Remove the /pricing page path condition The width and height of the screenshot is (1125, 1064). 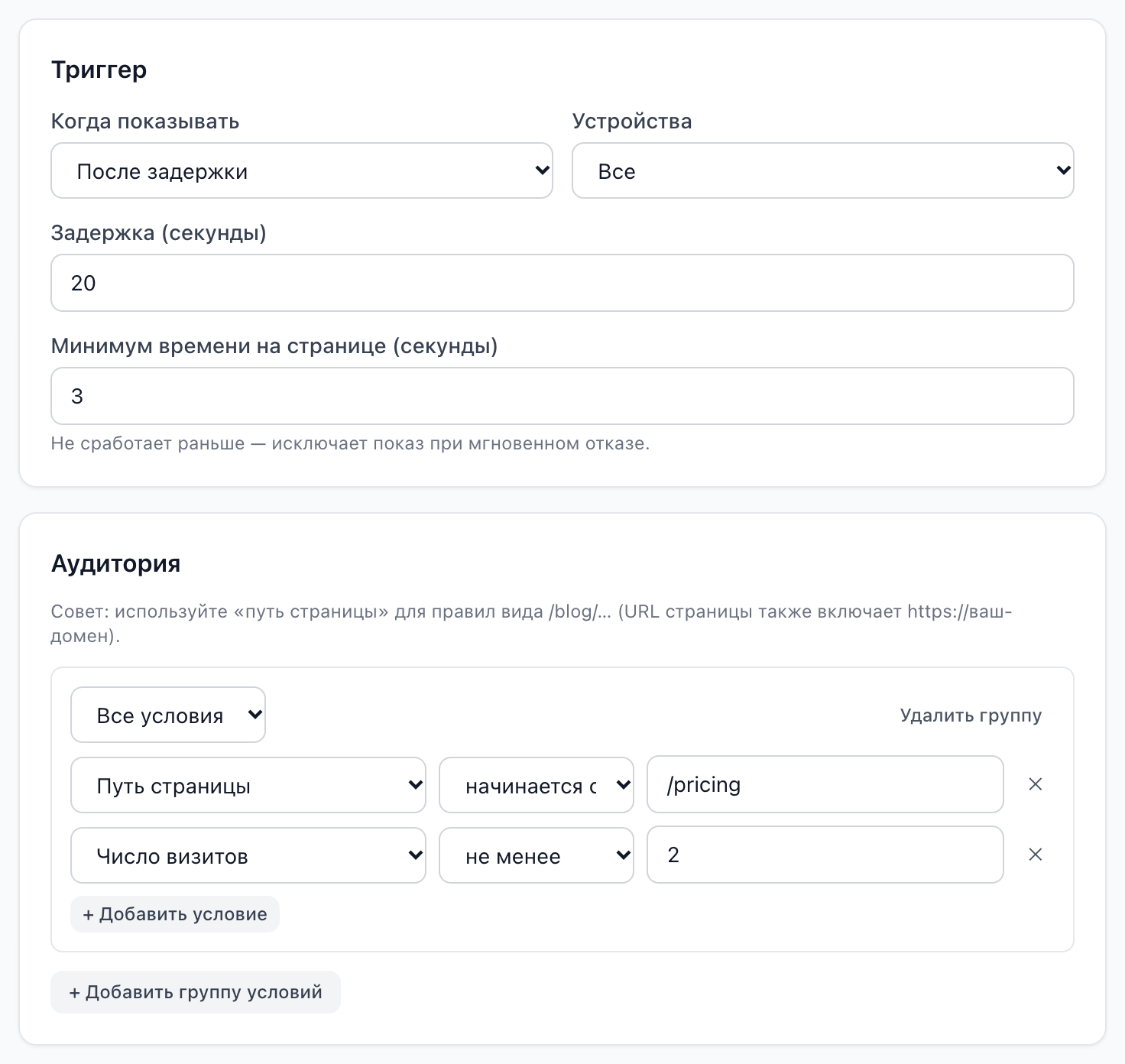pyautogui.click(x=1036, y=784)
